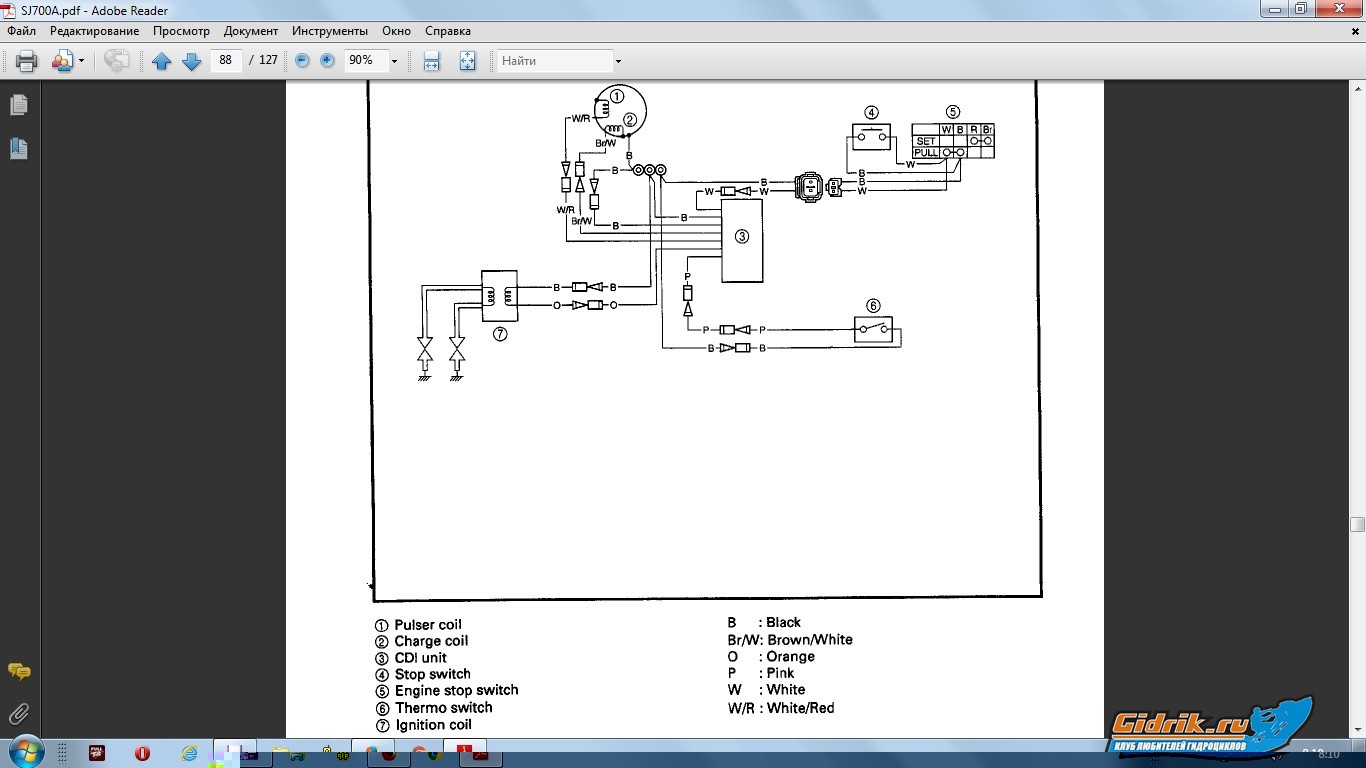1366x768 pixels.
Task: Expand the Найти search options dropdown
Action: point(618,61)
